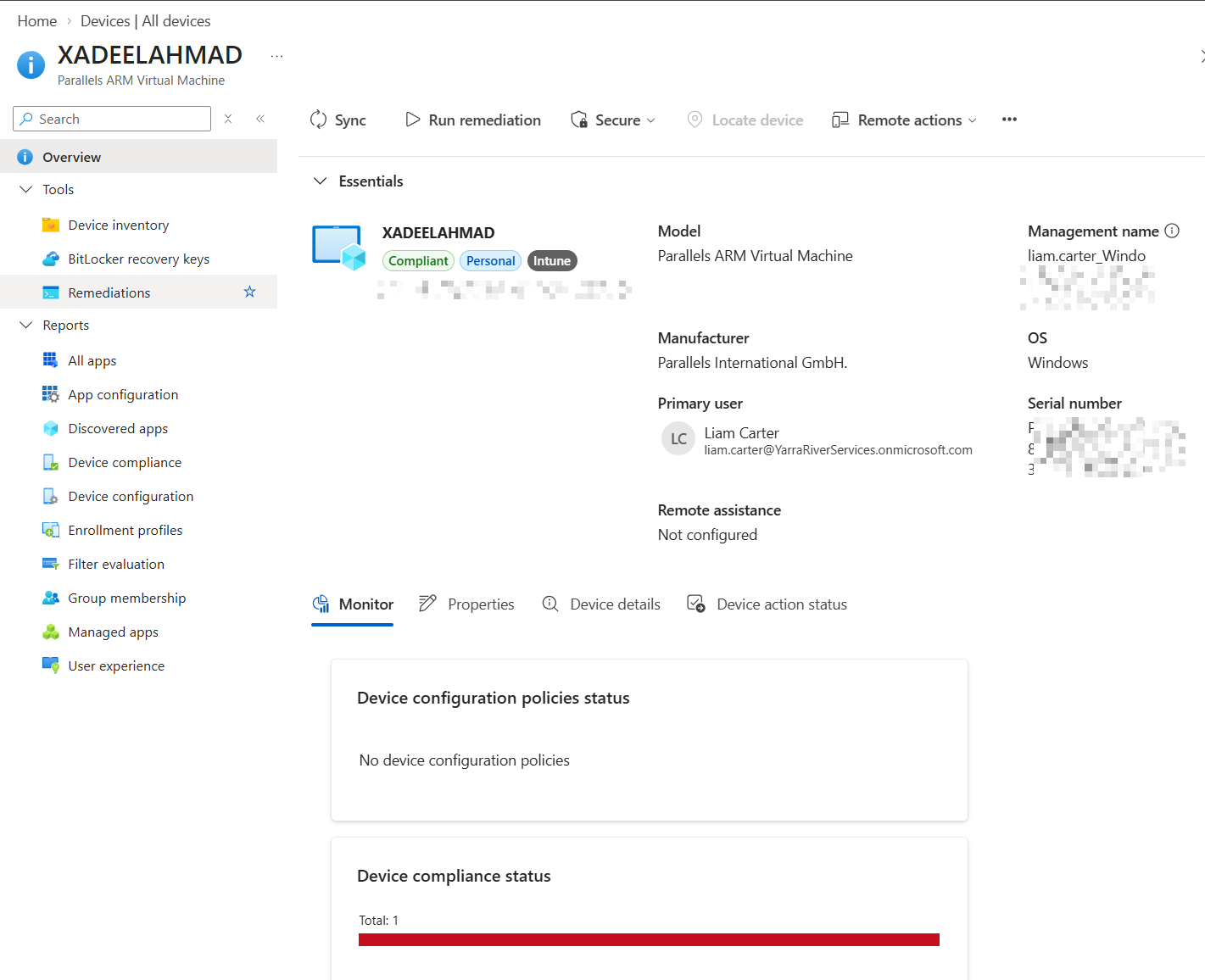Click the device computer icon in Essentials
The width and height of the screenshot is (1205, 980).
(339, 248)
